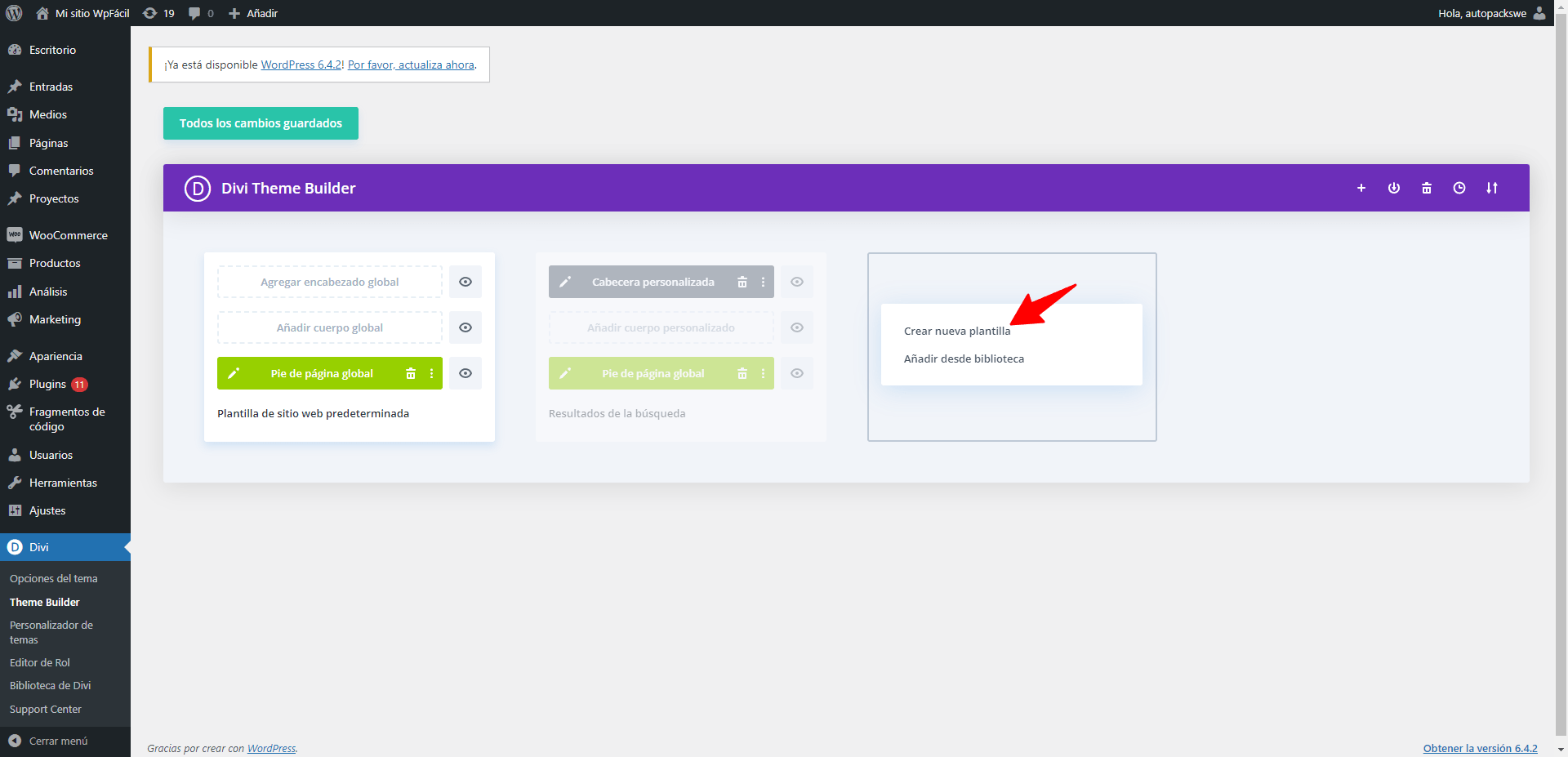Delete Cabecera personalizada with its trash icon
This screenshot has height=757, width=1568.
point(742,282)
